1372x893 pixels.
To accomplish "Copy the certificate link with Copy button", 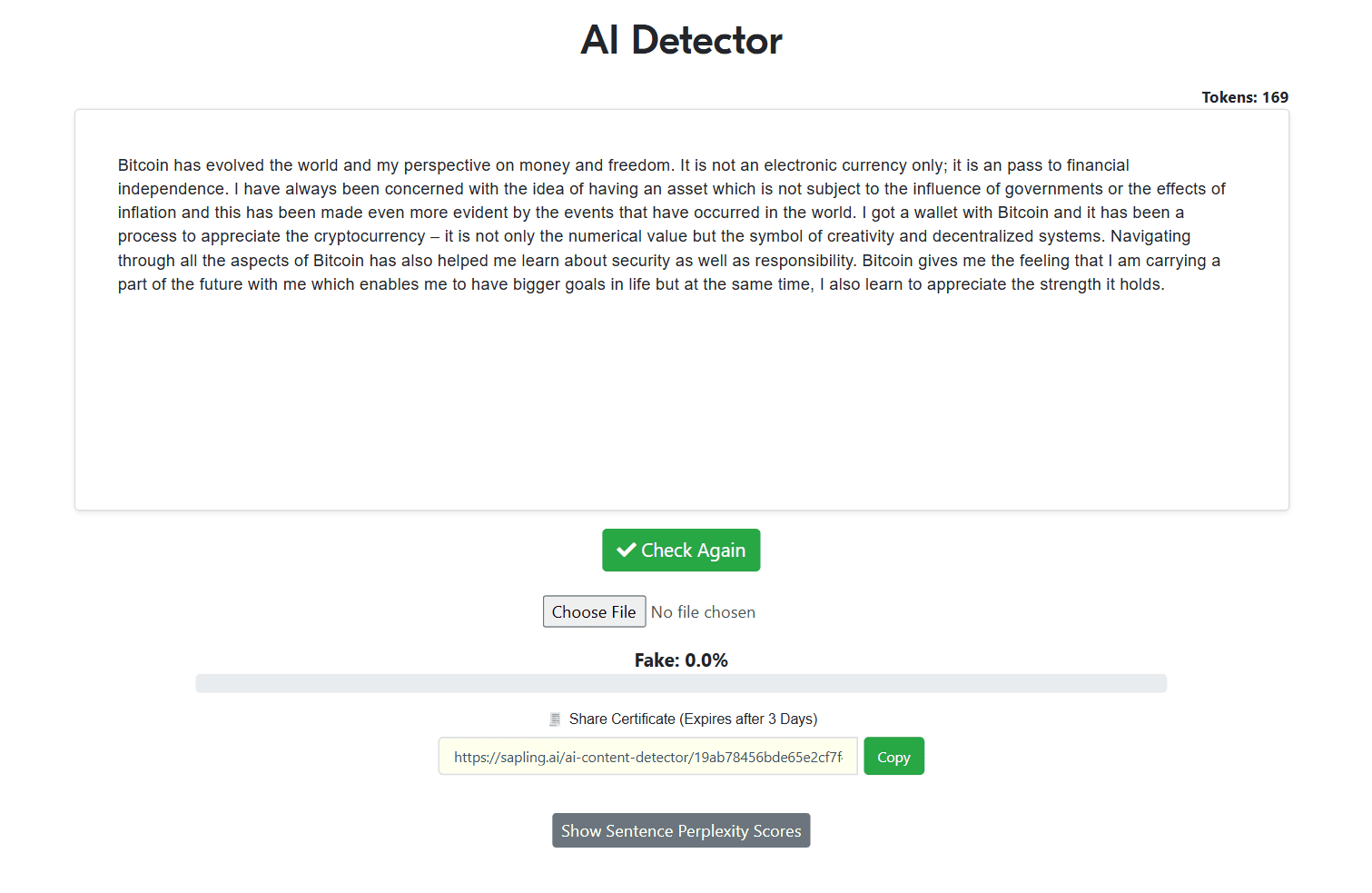I will click(893, 756).
